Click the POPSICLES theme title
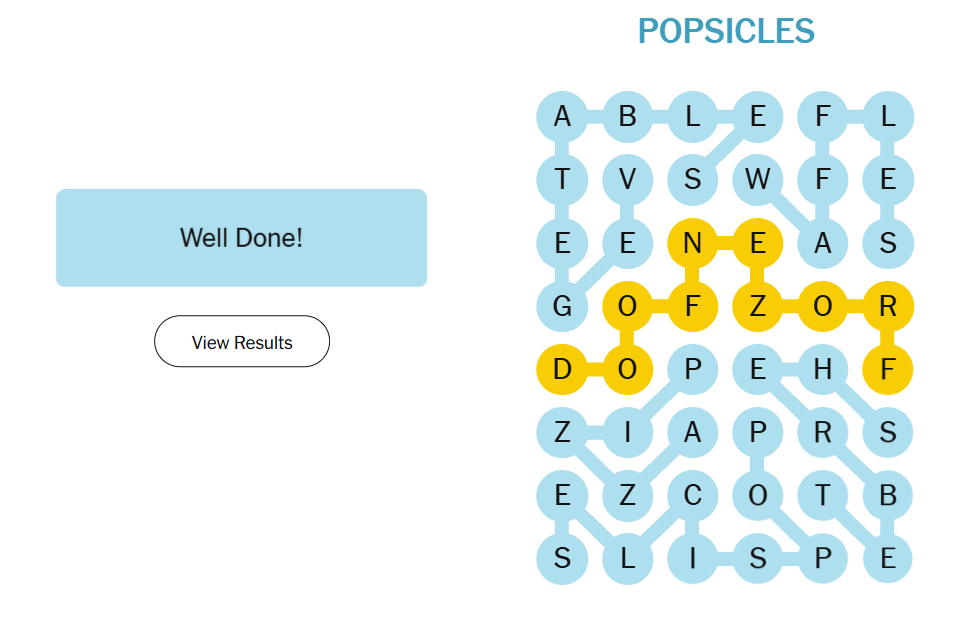 tap(726, 32)
